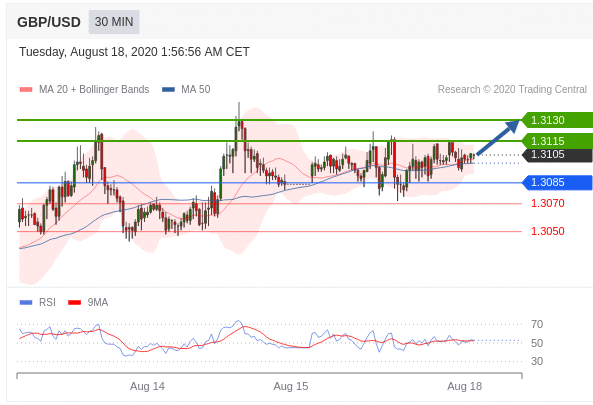Toggle the RSI legend label
593x405 pixels.
point(47,303)
